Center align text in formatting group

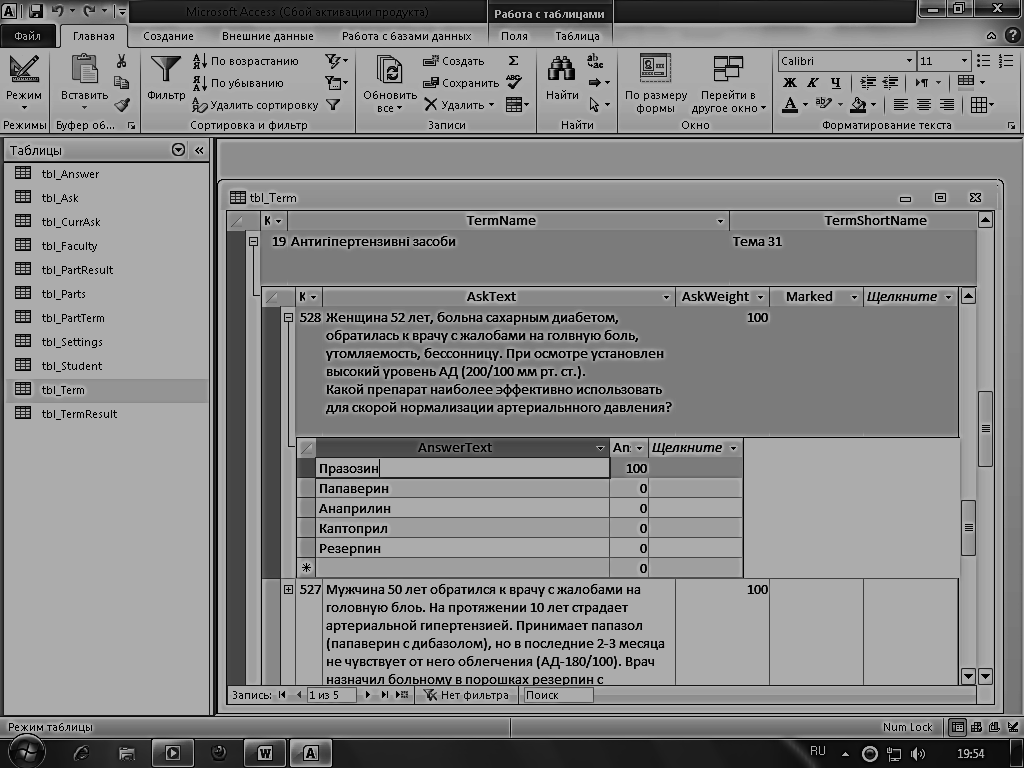tap(923, 104)
